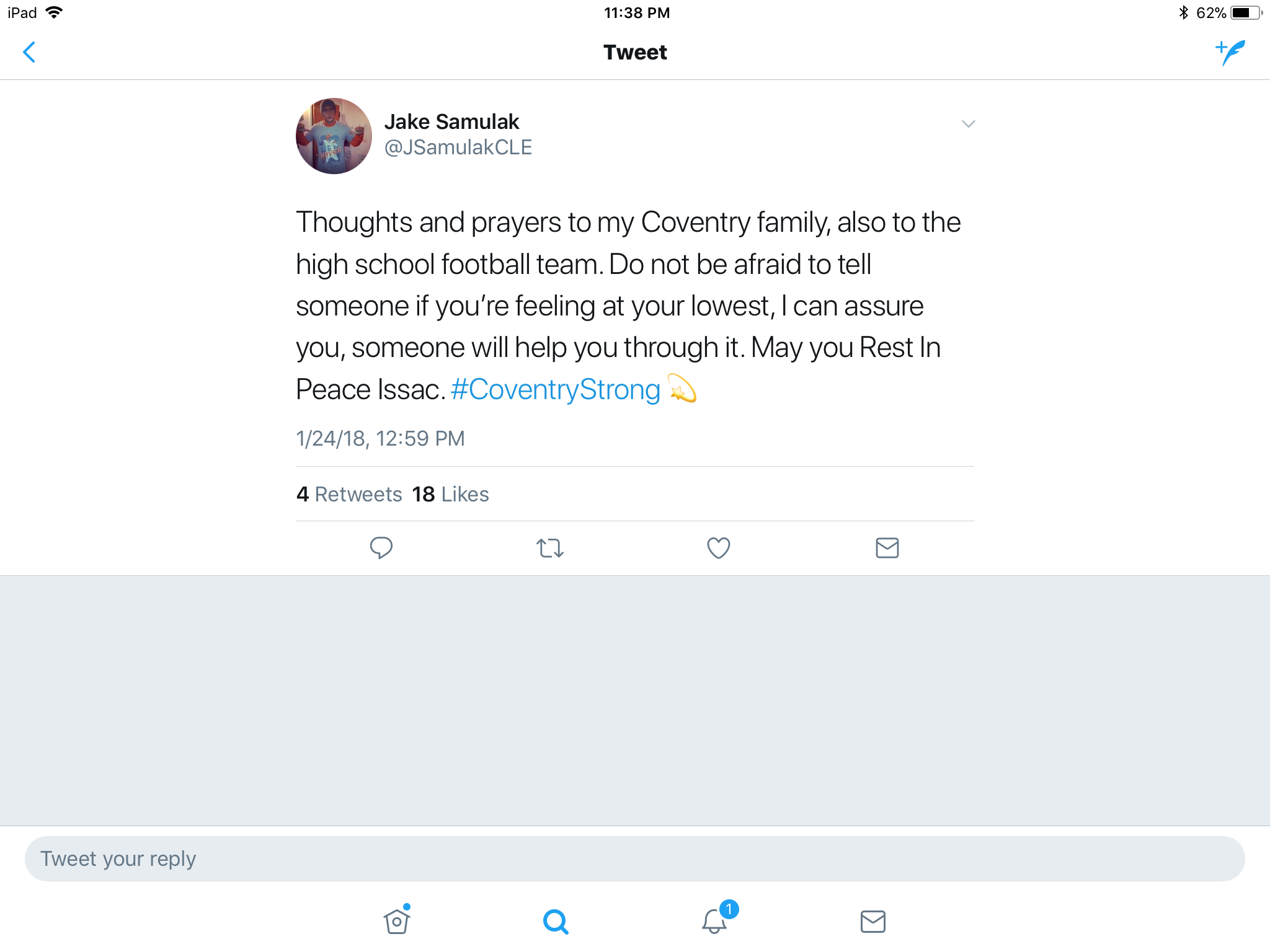Tap the back arrow icon
Viewport: 1270px width, 952px height.
point(29,52)
